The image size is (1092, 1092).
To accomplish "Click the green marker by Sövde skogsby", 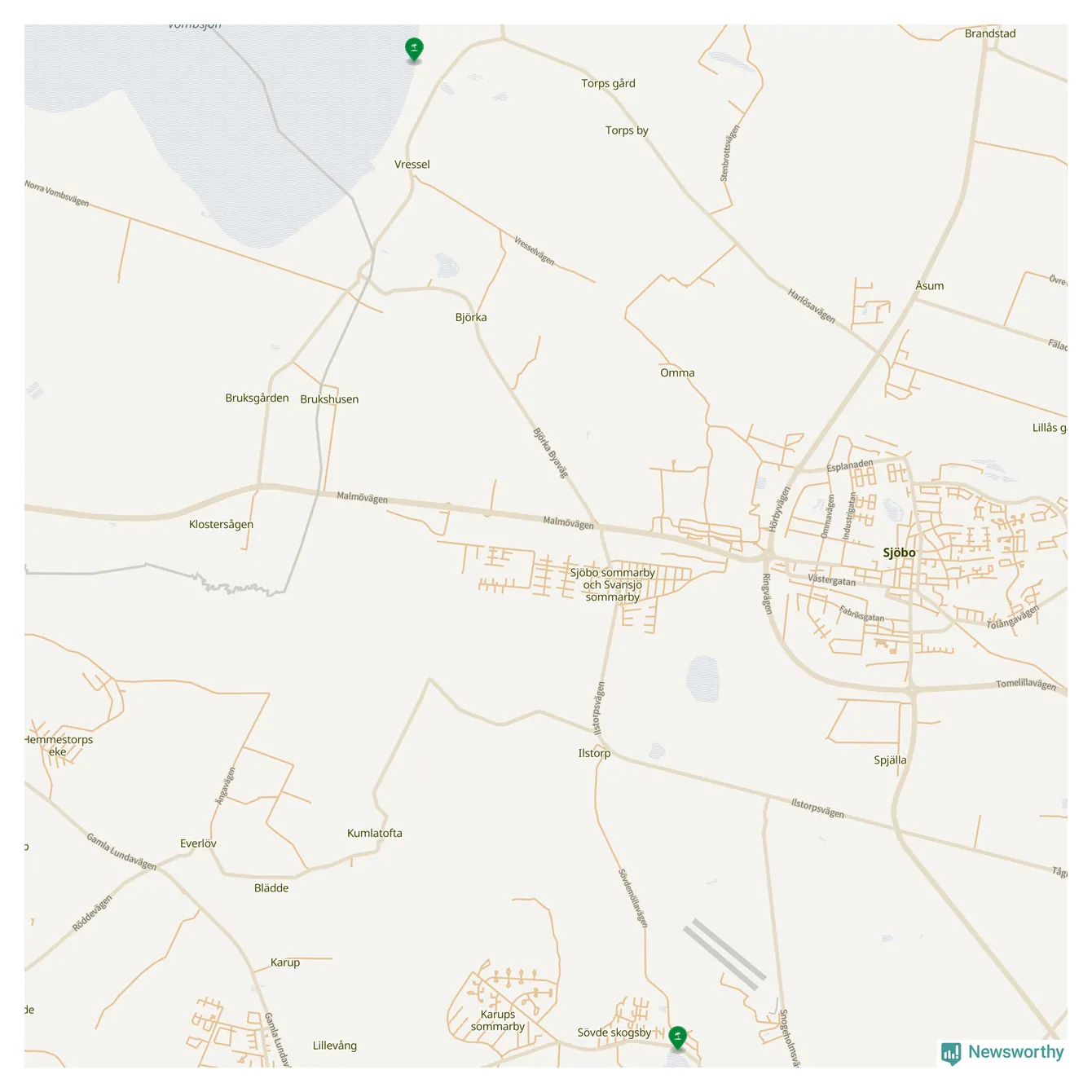I will pos(677,1037).
